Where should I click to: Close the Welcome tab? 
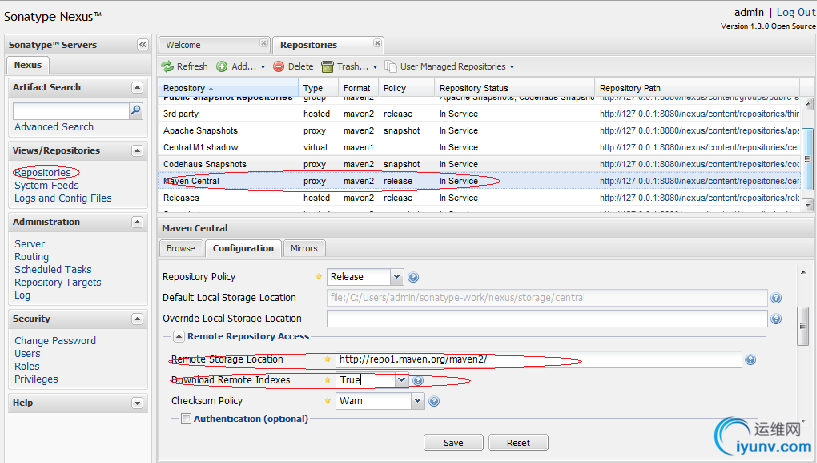click(x=264, y=43)
